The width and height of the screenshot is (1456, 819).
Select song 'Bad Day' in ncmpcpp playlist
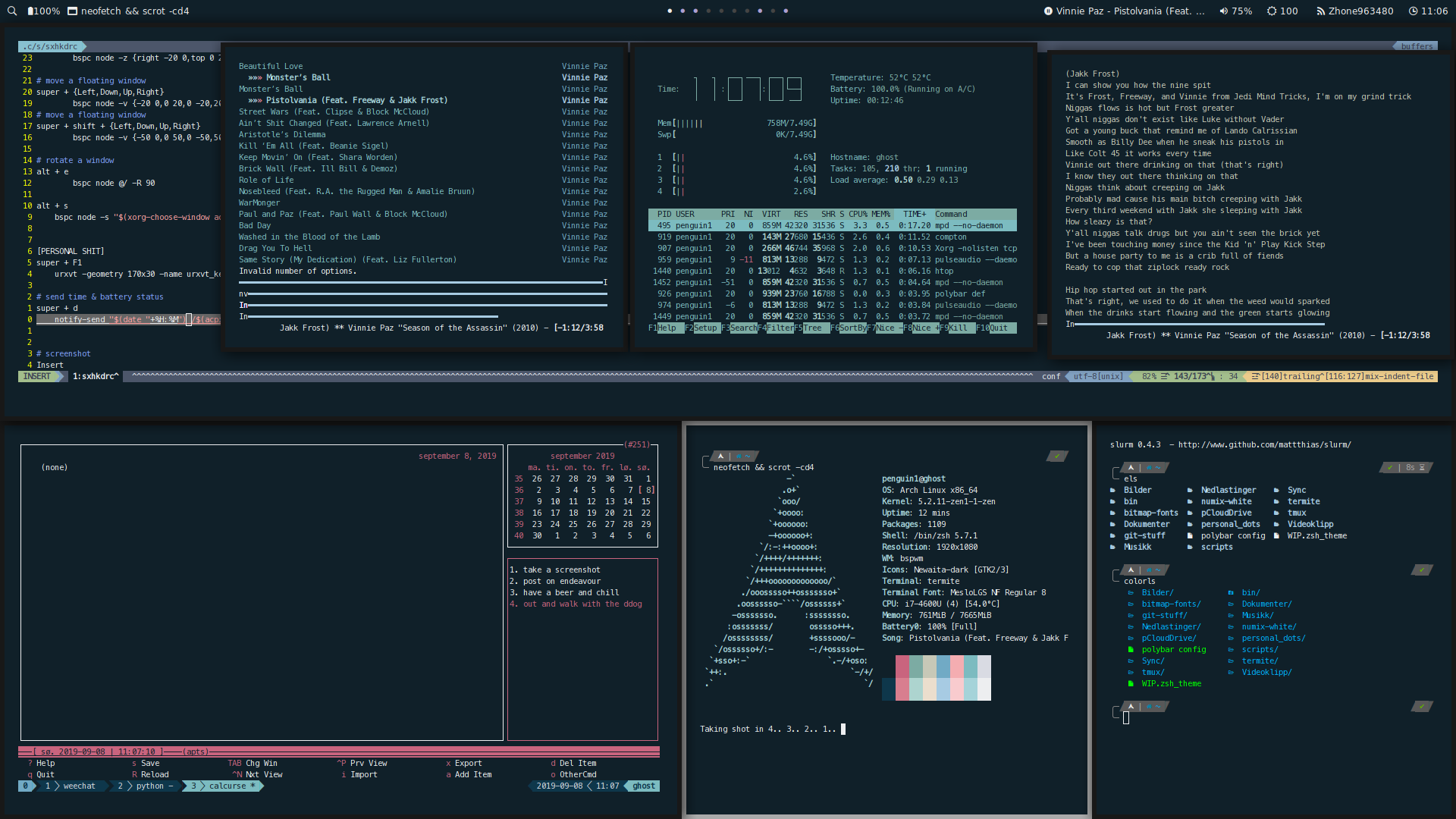click(423, 226)
